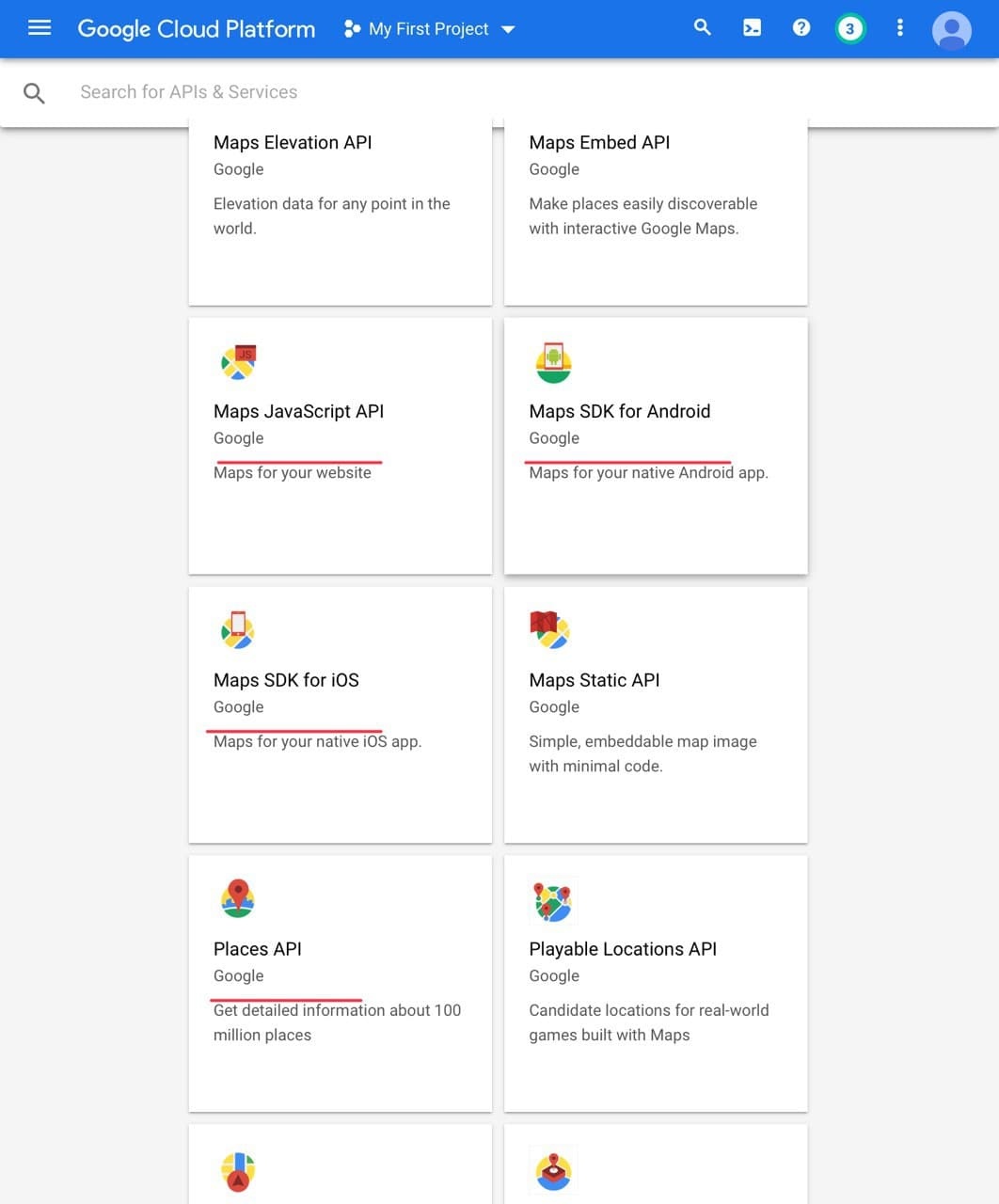Select the Maps Embed API card
Screen dimensions: 999x1204
click(656, 214)
